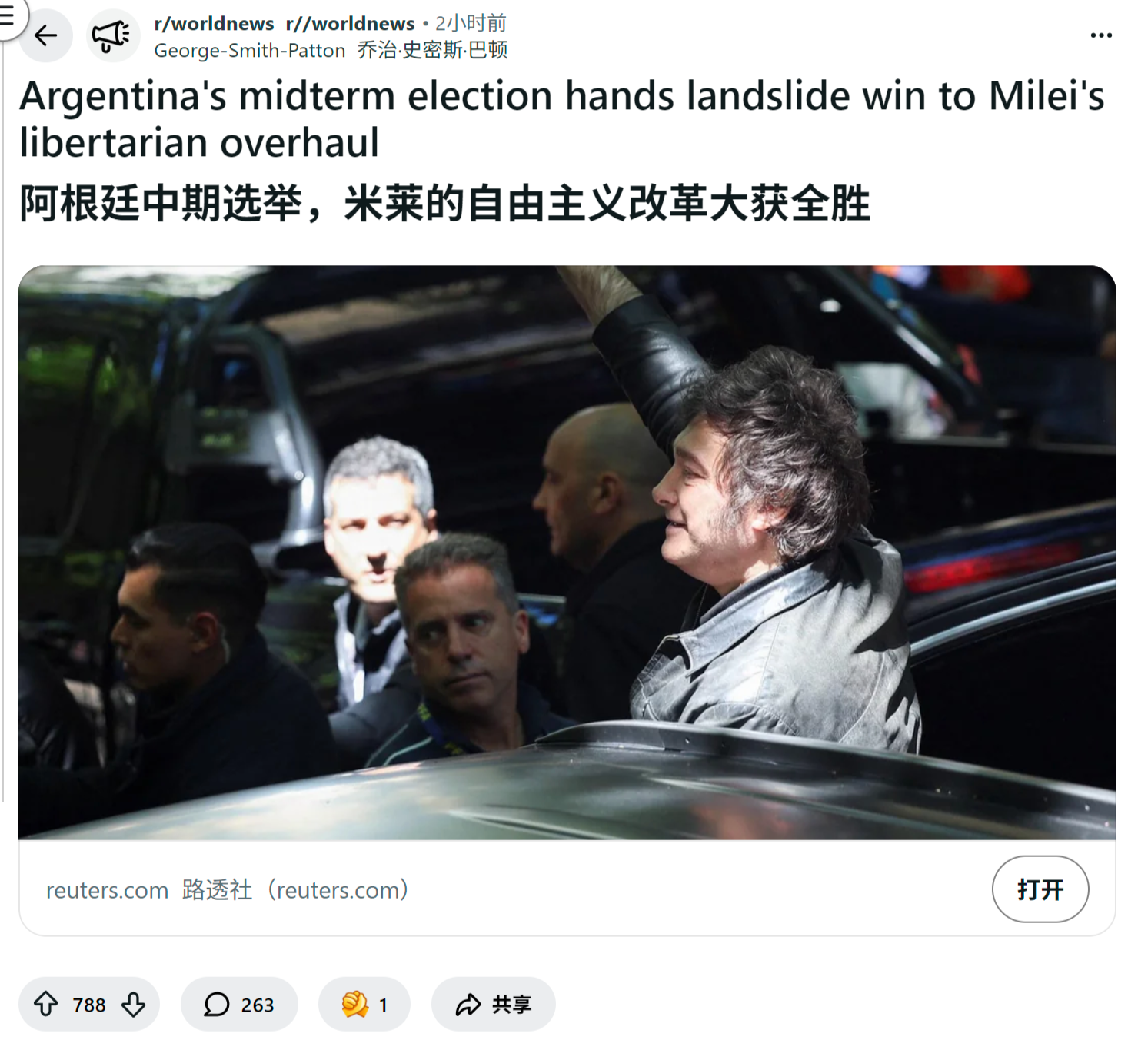Open the reuters.com source link
The height and width of the screenshot is (1050, 1148).
[107, 890]
